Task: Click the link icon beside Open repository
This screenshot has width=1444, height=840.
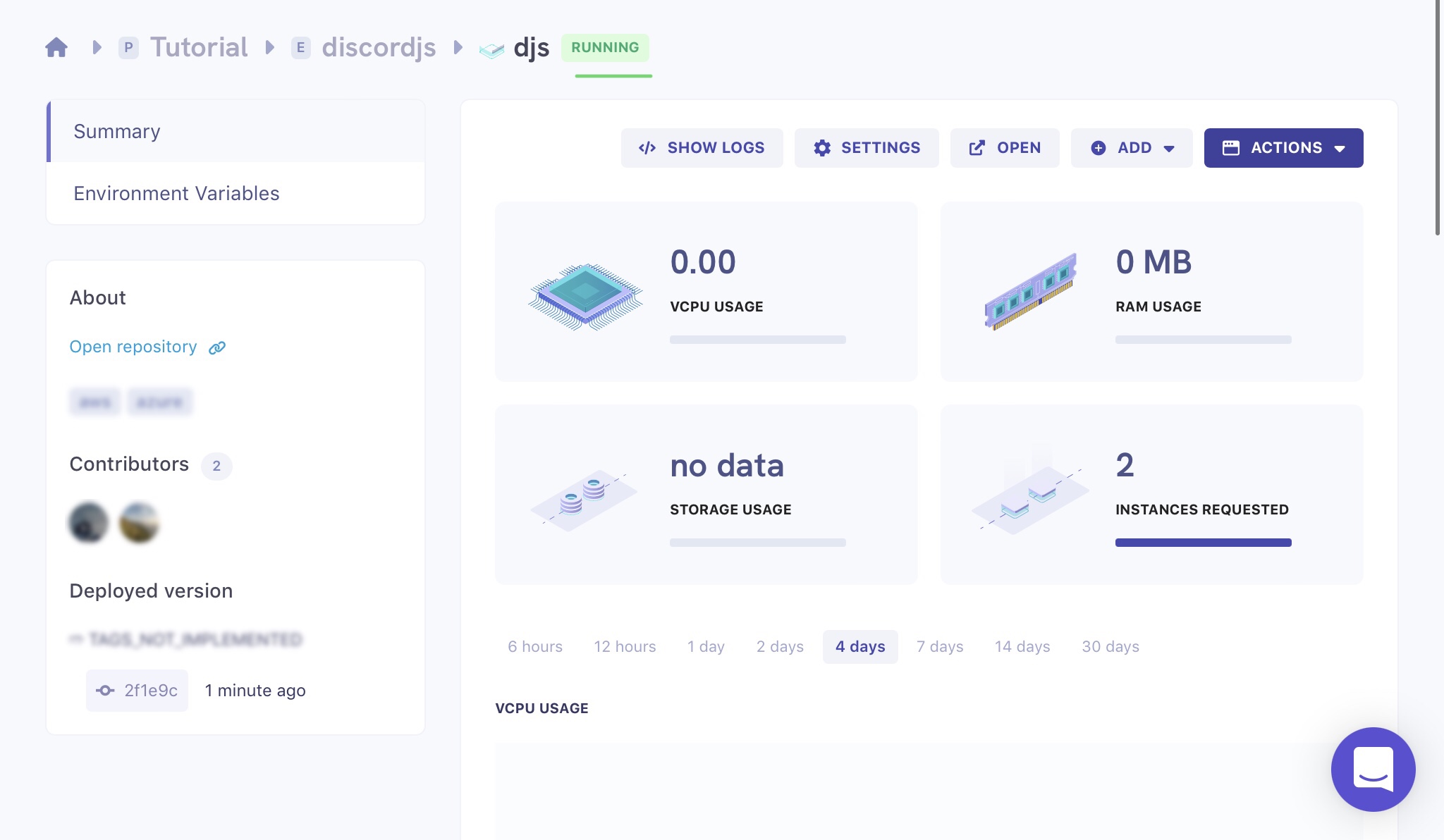Action: [217, 347]
